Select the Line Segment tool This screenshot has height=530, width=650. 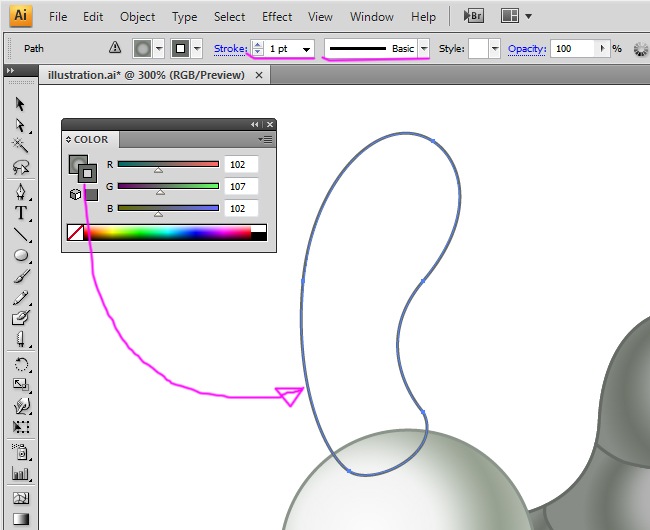click(x=21, y=235)
